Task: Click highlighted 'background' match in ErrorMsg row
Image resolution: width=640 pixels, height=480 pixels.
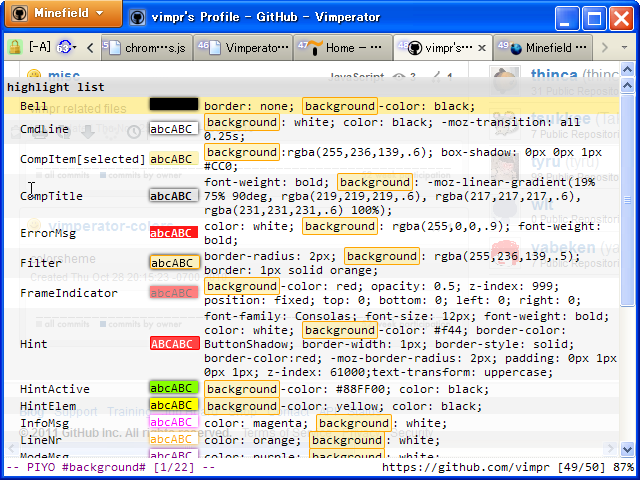Action: (x=340, y=226)
